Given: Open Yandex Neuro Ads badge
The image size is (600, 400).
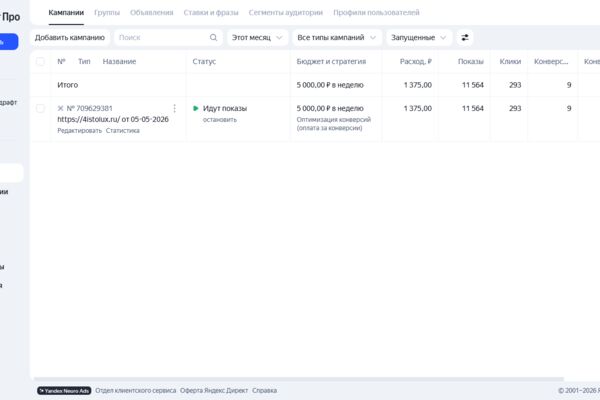Looking at the screenshot, I should tap(64, 391).
